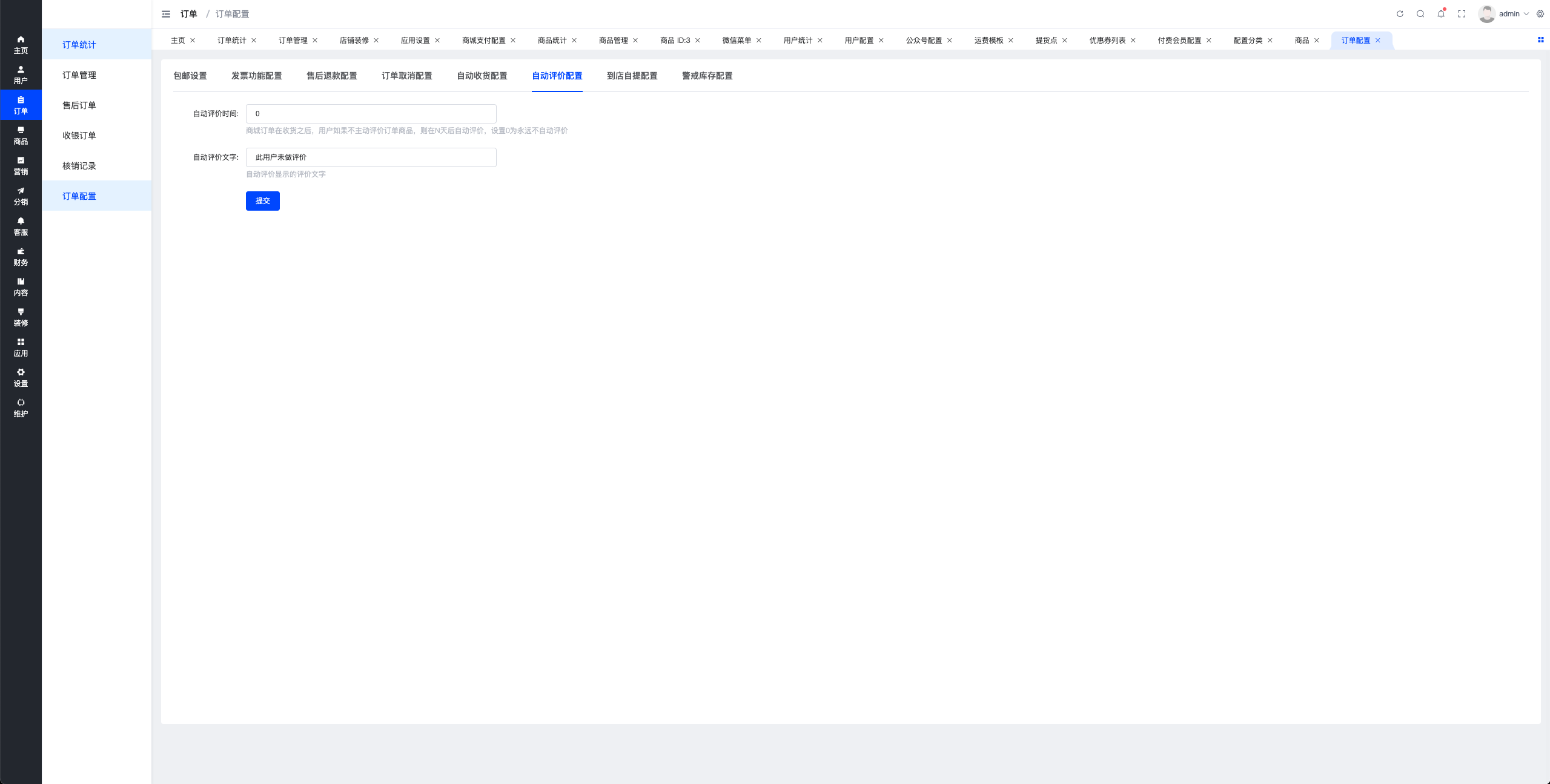Close the 店铺装修 page tab

tap(376, 41)
